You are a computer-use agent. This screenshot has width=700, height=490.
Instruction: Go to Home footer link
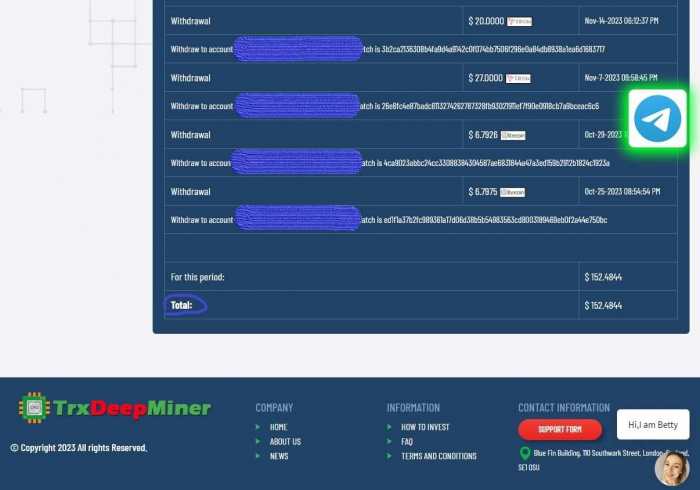(278, 427)
